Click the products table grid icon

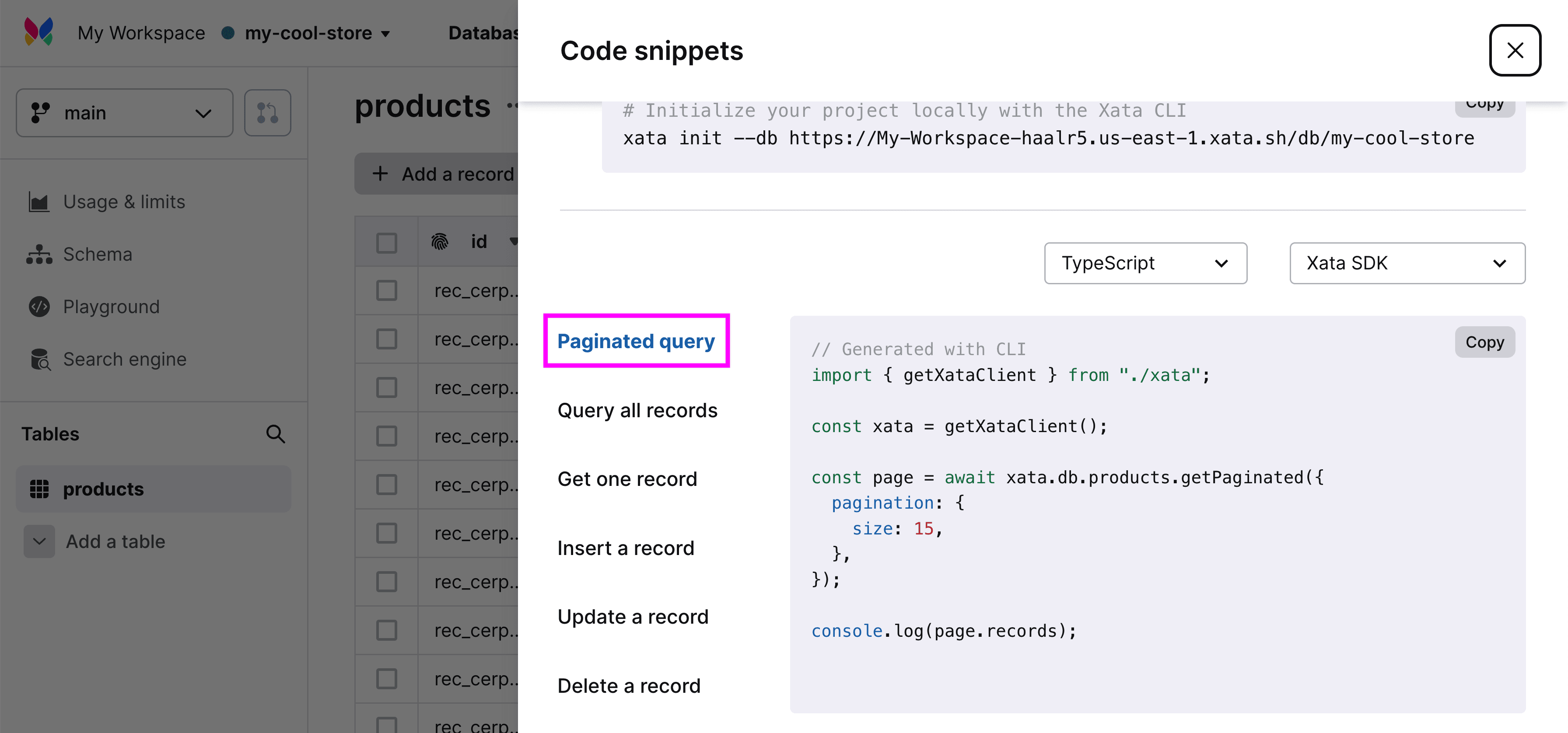pos(39,489)
